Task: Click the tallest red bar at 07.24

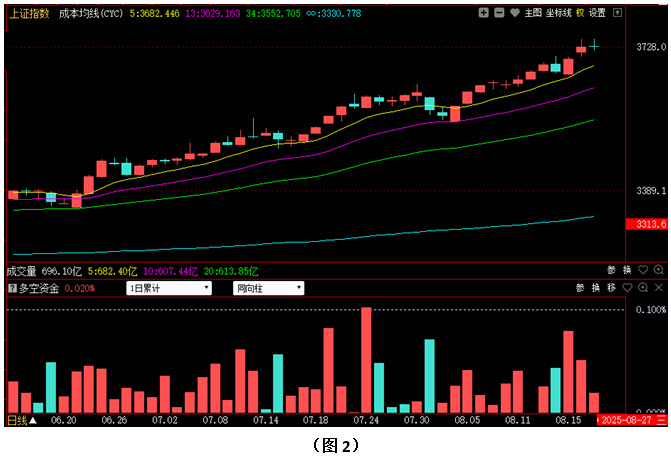Action: point(366,360)
